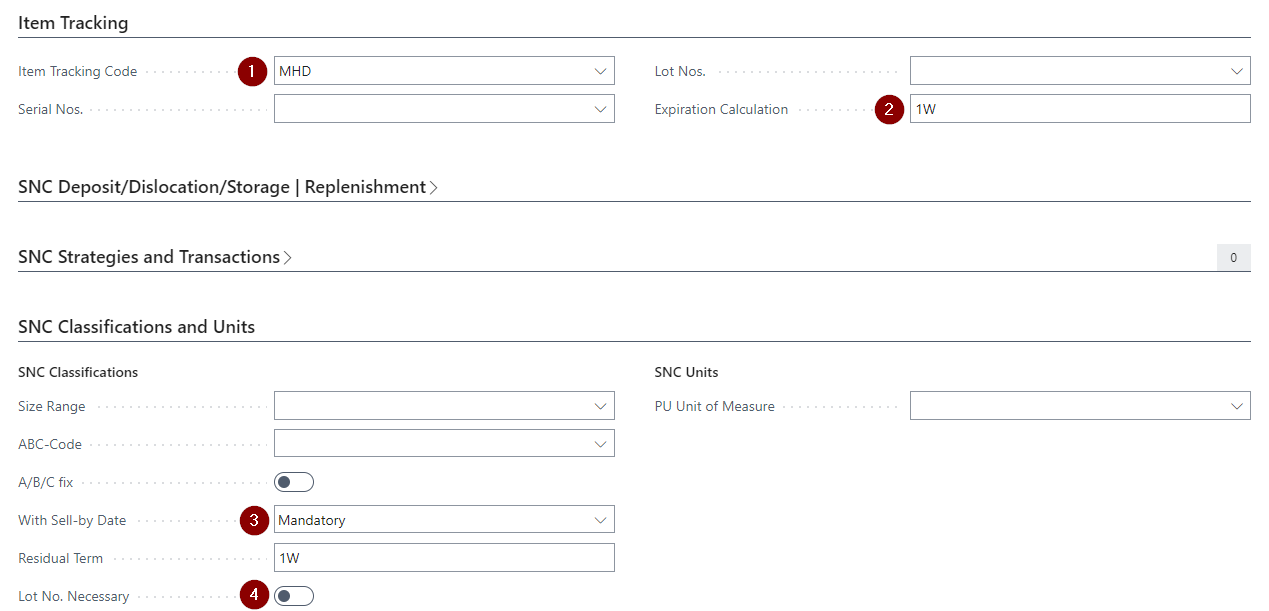Image resolution: width=1269 pixels, height=611 pixels.
Task: Enable the Lot No. Necessary switch
Action: click(294, 596)
